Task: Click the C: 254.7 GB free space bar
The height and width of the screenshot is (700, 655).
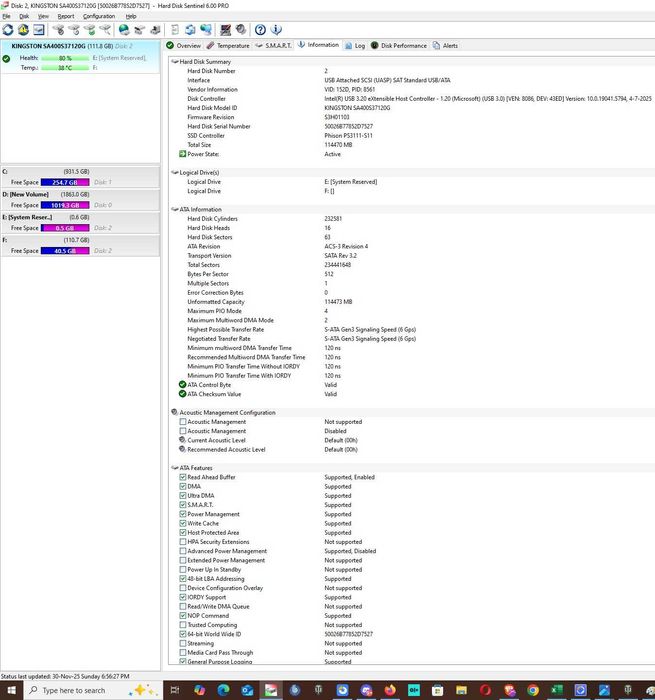Action: (65, 182)
